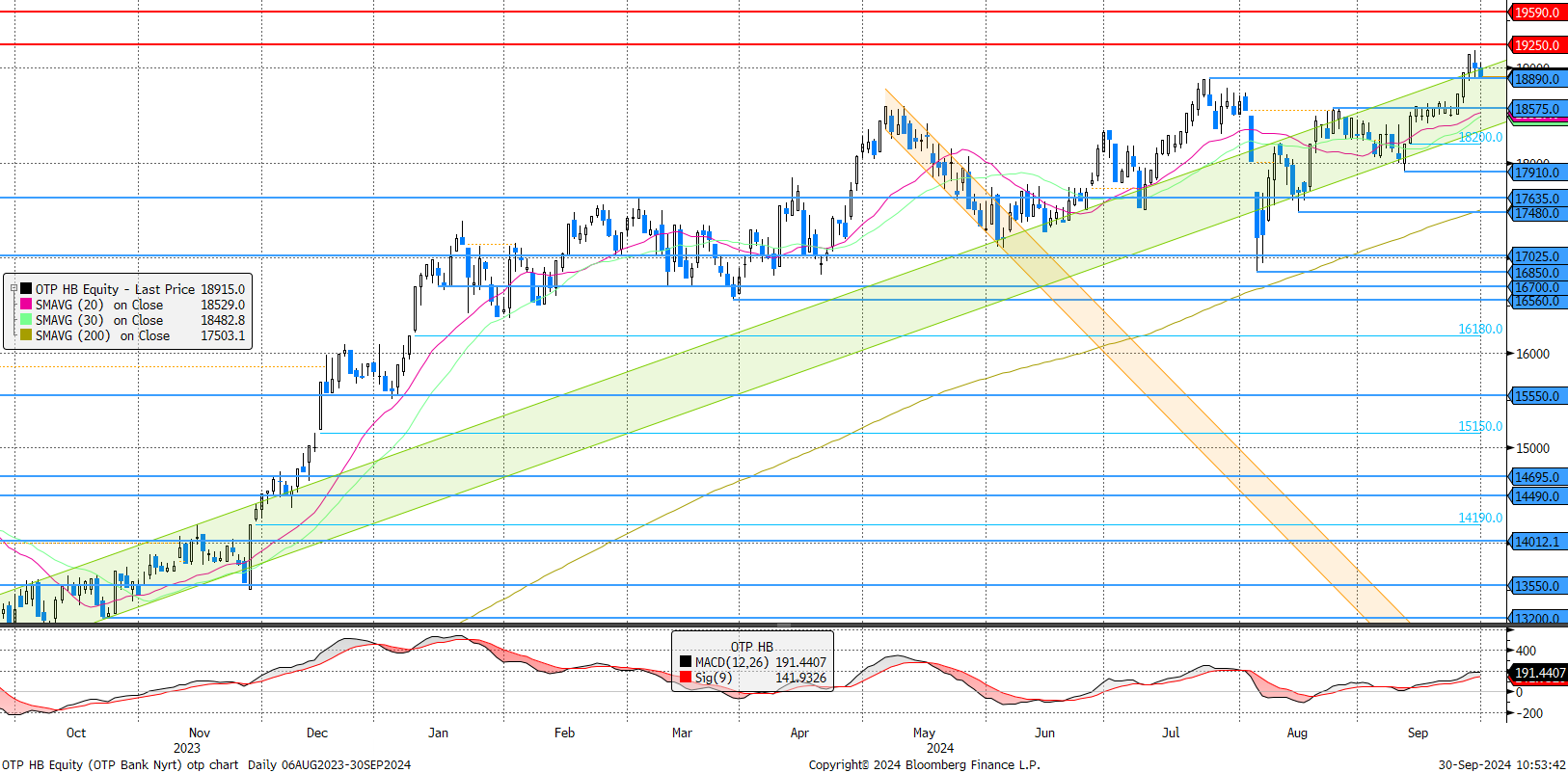Click the 17635.0 price level label

click(1537, 199)
